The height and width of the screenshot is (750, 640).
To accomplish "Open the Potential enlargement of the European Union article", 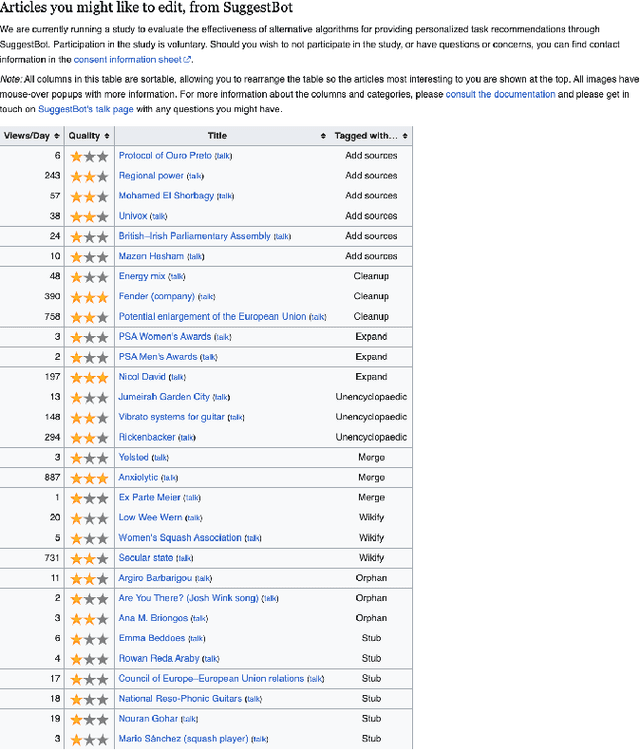I will click(212, 317).
